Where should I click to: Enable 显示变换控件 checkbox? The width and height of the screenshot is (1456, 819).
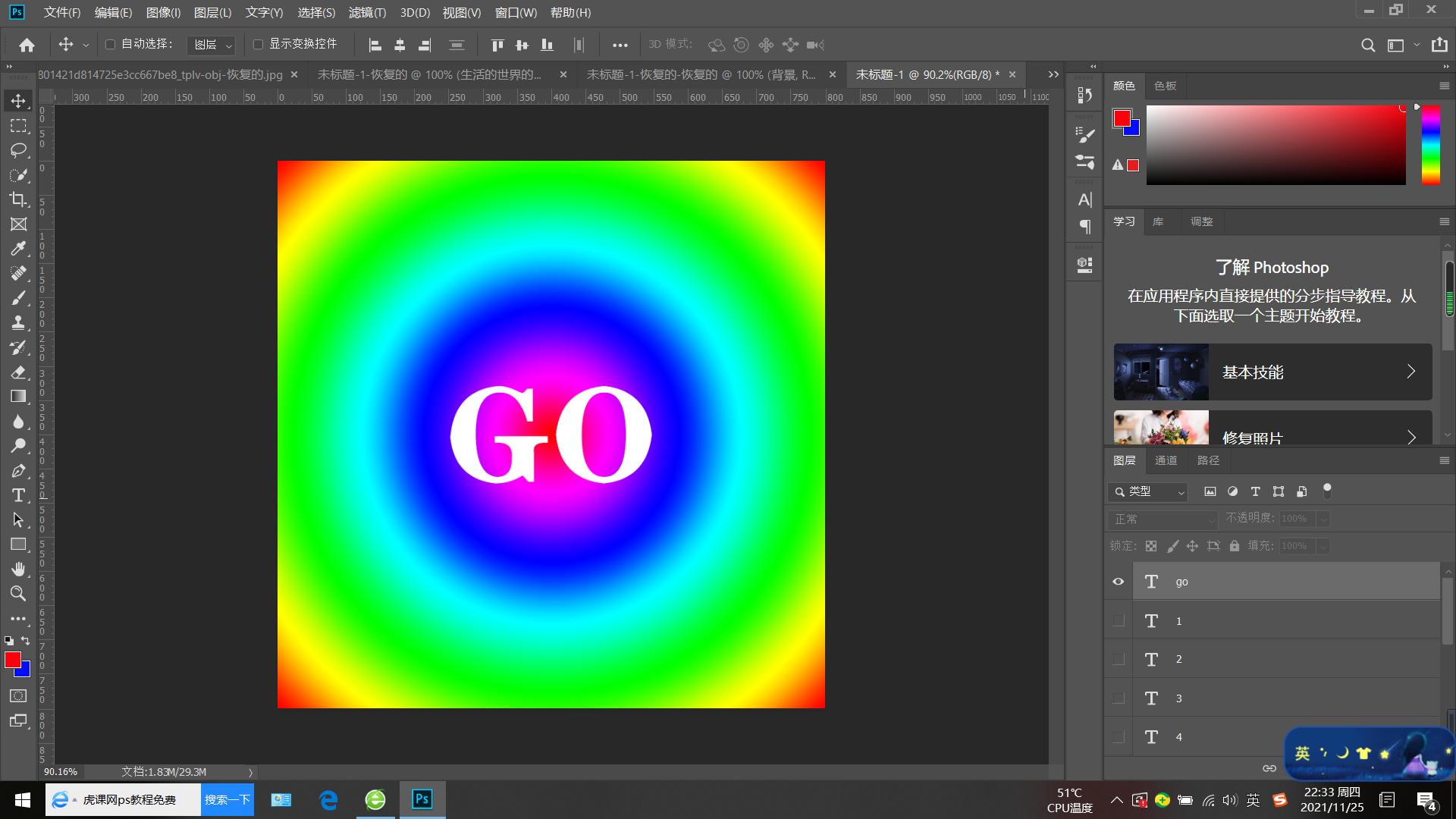tap(258, 45)
